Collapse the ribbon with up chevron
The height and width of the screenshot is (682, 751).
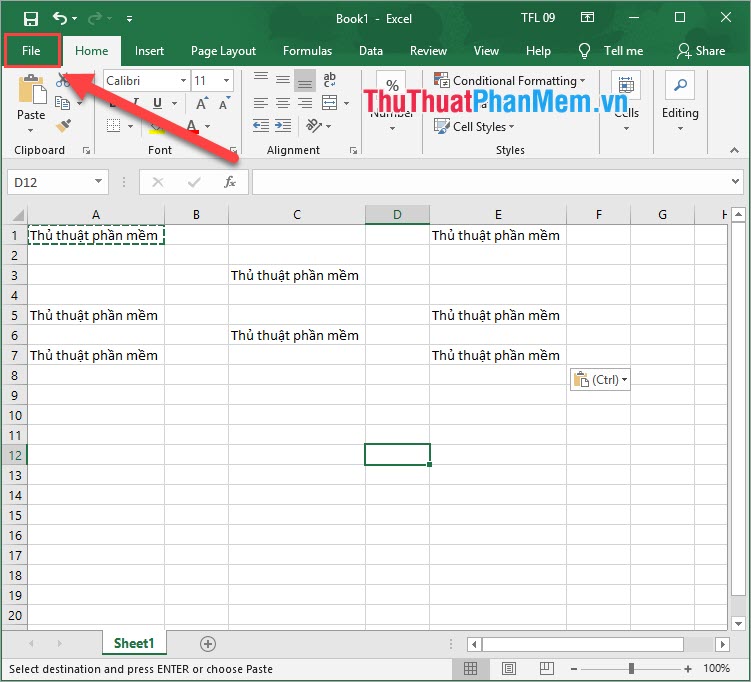click(734, 150)
